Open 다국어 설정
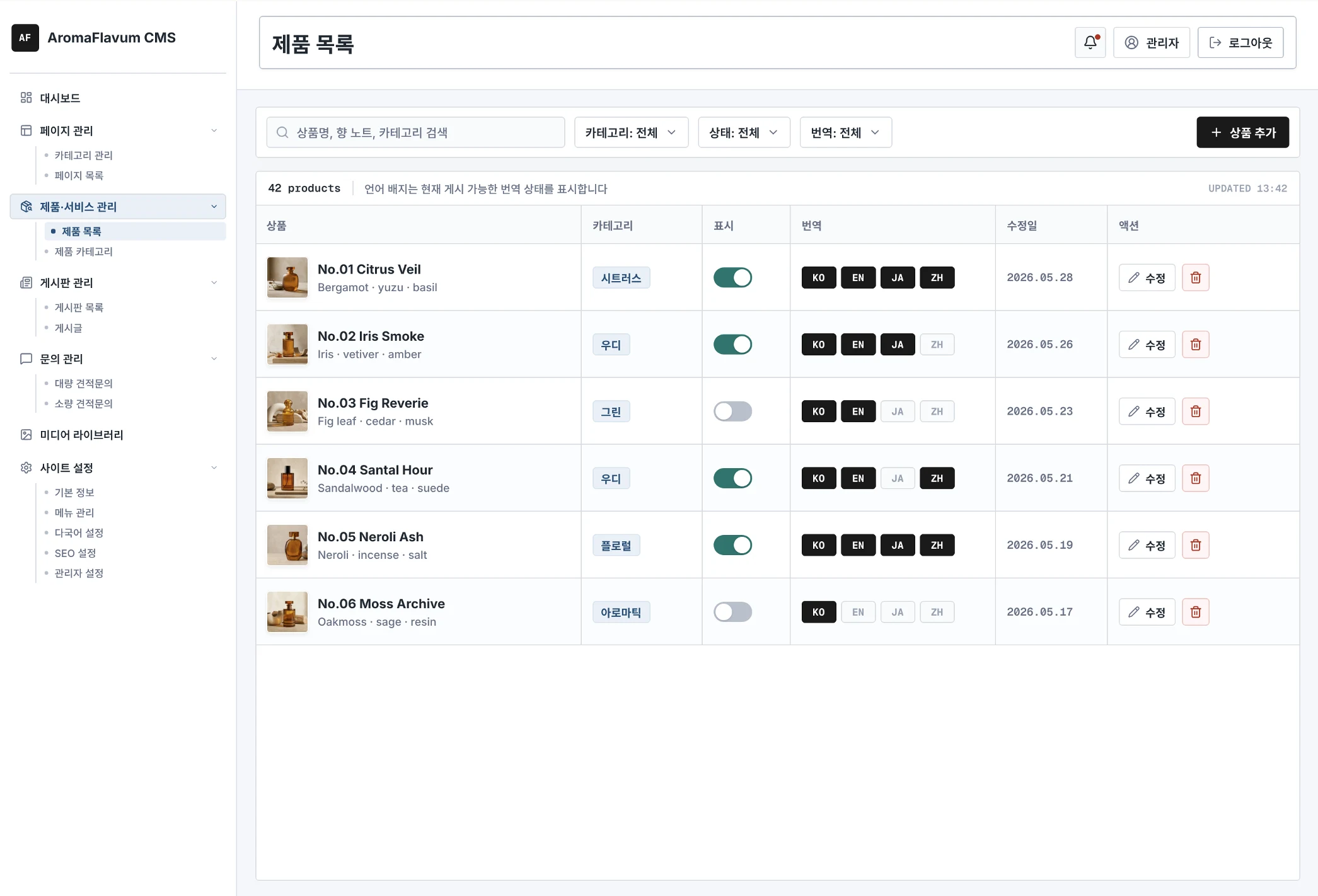This screenshot has height=896, width=1318. [x=79, y=532]
